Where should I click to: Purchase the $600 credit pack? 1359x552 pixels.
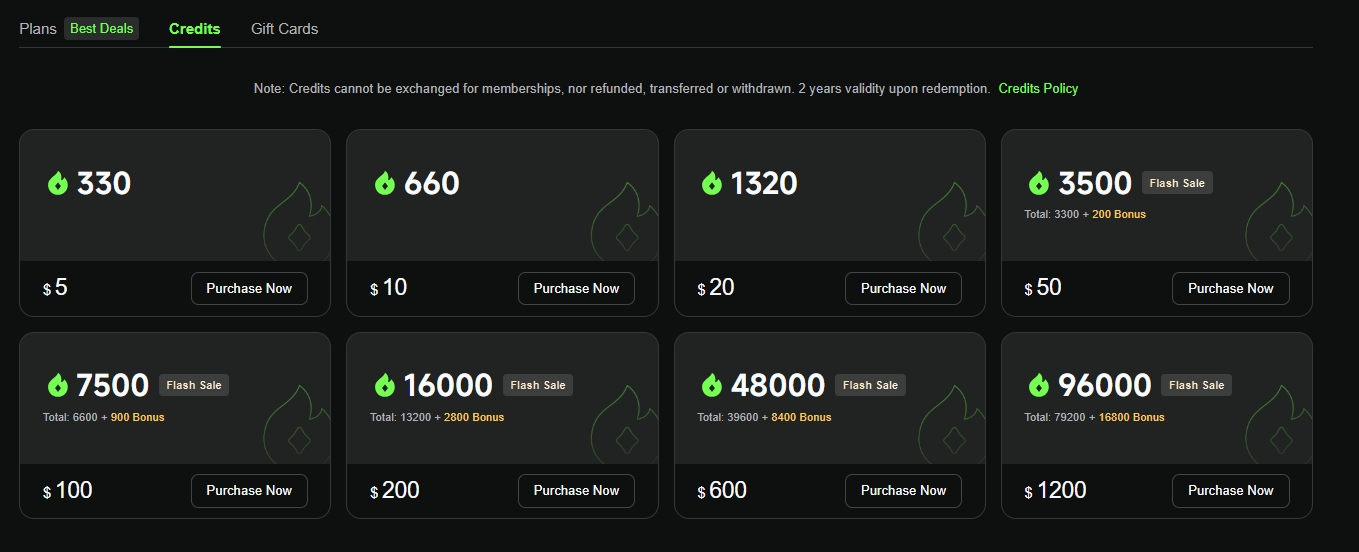(x=903, y=490)
